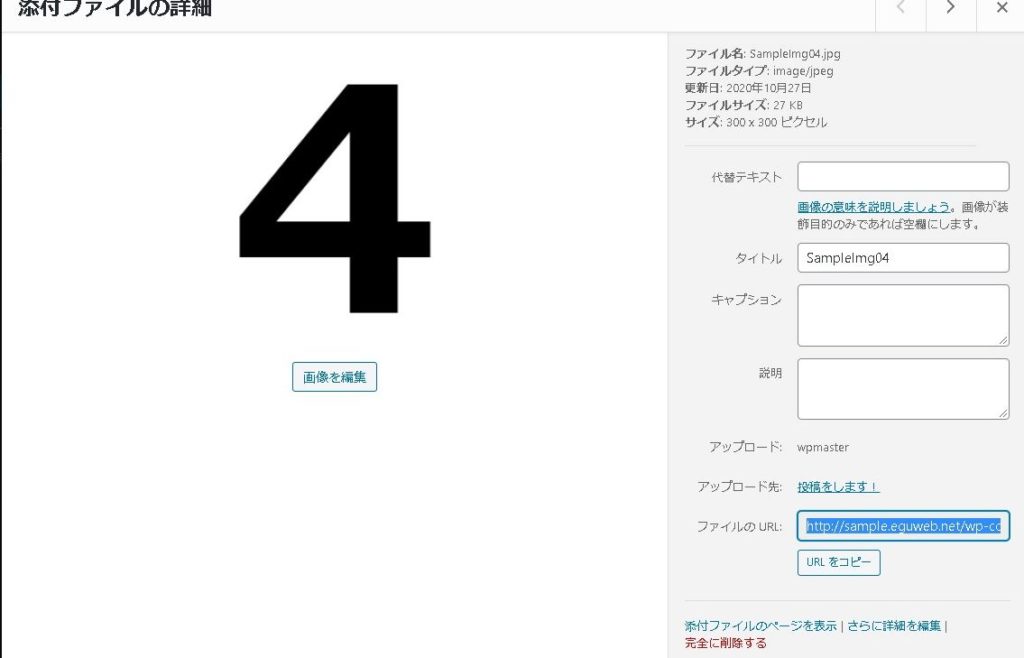Screen dimensions: 1024x658
Task: Go to the previous attachment with left chevron
Action: (x=901, y=8)
